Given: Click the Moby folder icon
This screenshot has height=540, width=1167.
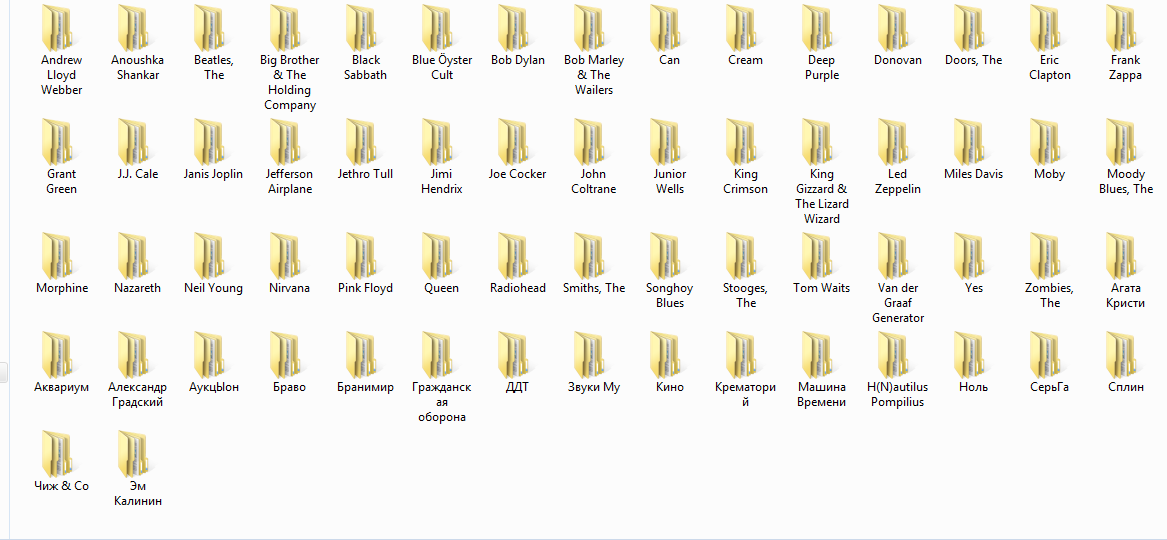Looking at the screenshot, I should coord(1046,141).
